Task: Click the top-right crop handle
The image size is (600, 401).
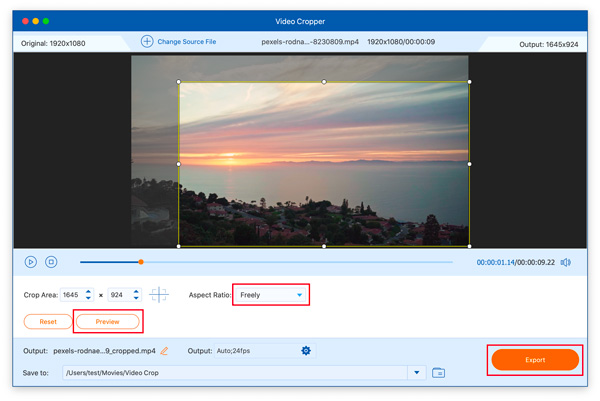Action: (470, 82)
